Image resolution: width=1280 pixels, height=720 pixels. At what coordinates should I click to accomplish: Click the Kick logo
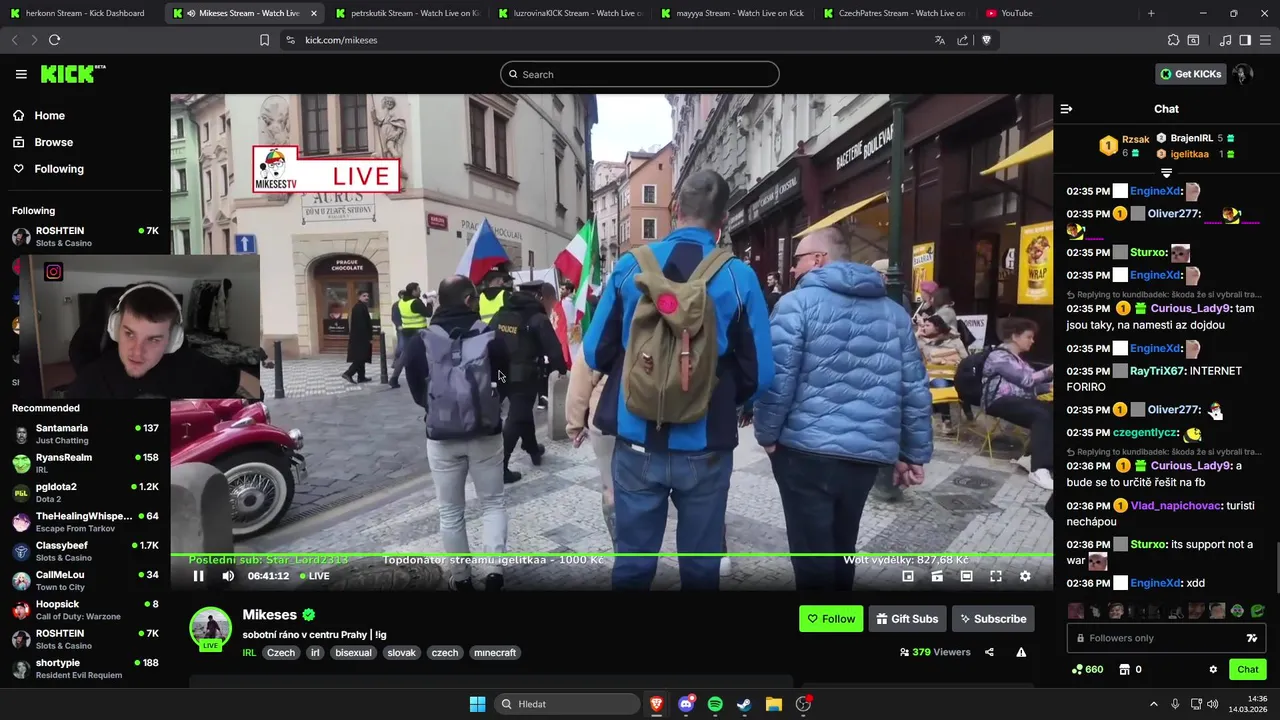tap(72, 74)
